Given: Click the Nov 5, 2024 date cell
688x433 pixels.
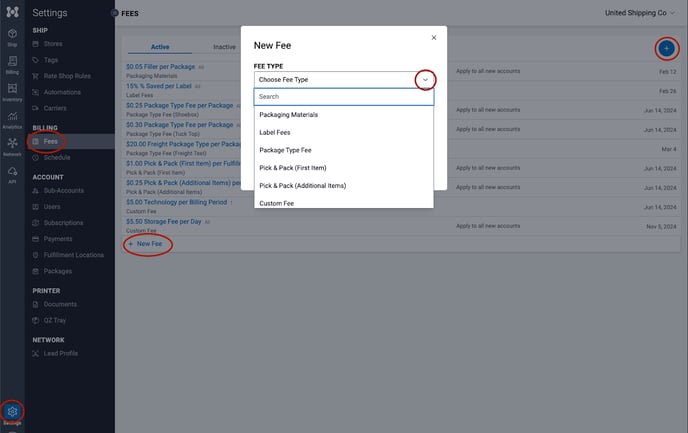Looking at the screenshot, I should (661, 226).
